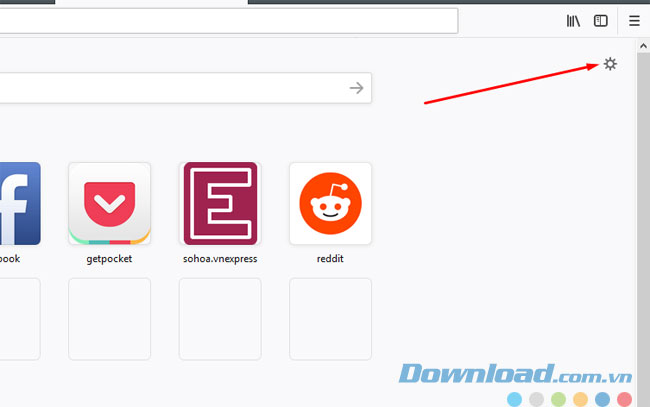Open the reddit top site tile
This screenshot has height=407, width=650.
coord(330,204)
